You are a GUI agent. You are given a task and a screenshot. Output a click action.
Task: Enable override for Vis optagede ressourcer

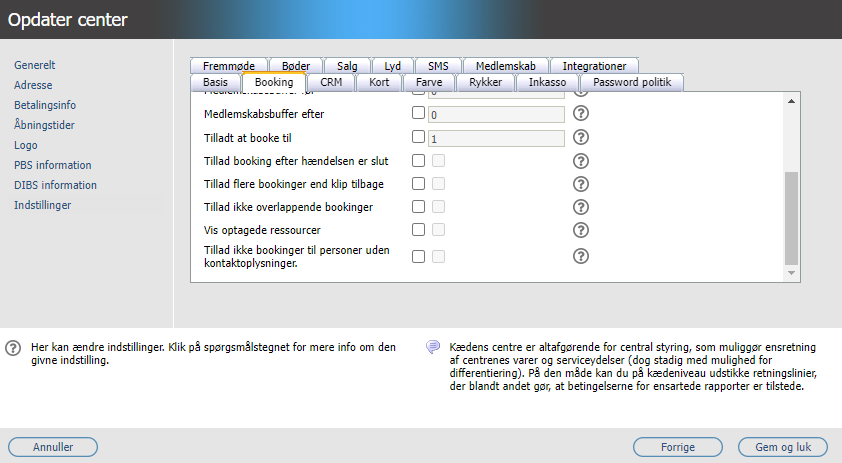[x=418, y=230]
